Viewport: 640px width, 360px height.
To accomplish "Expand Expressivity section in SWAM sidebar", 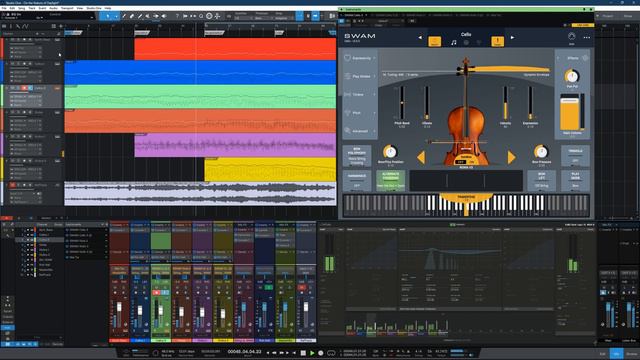I will (360, 58).
